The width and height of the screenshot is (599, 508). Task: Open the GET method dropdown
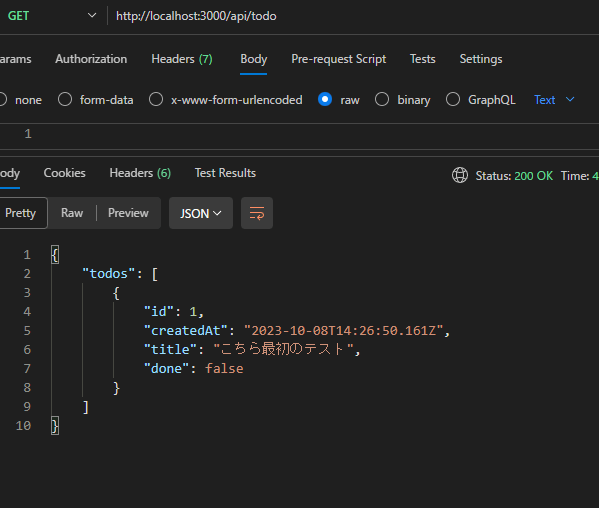52,16
